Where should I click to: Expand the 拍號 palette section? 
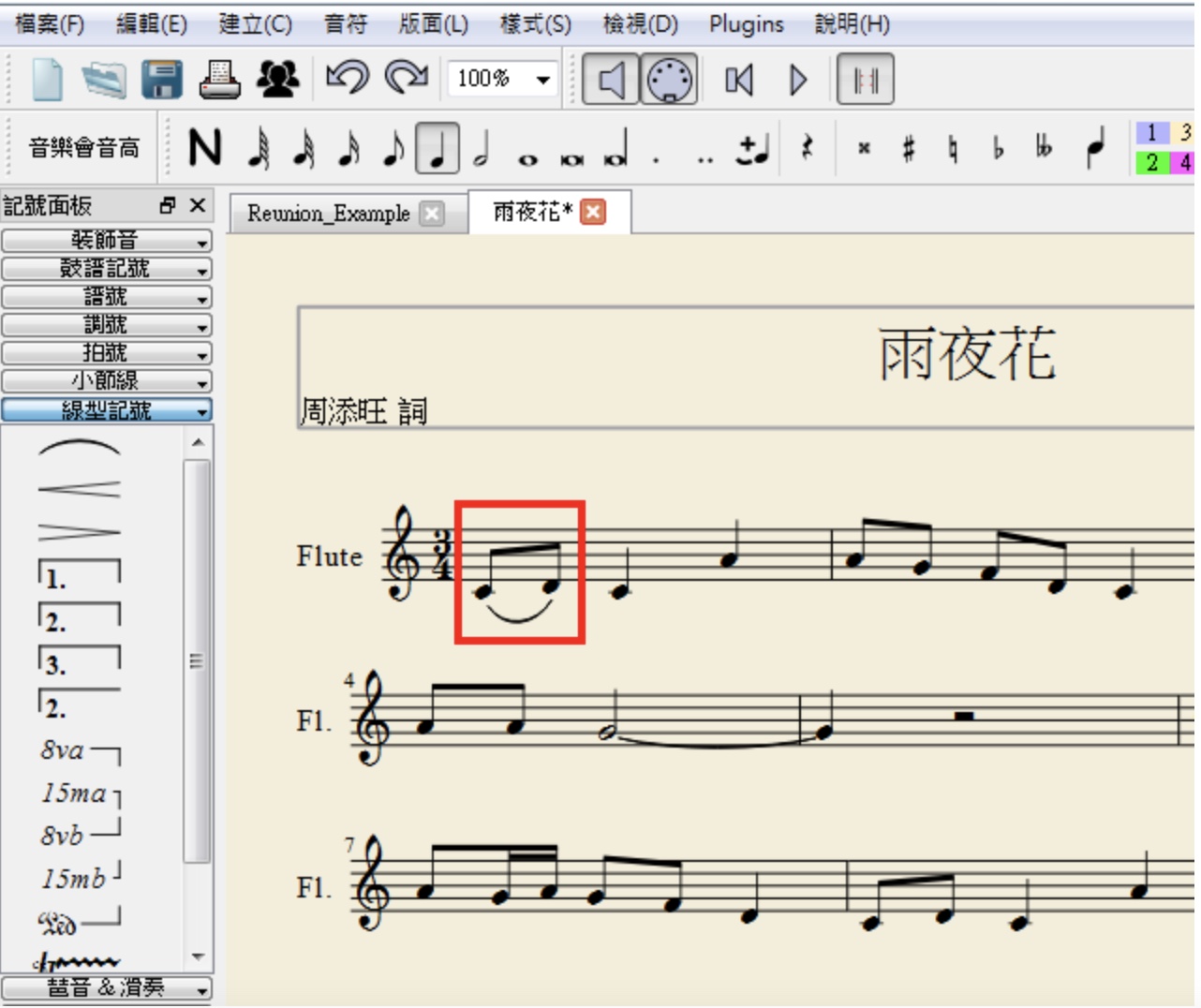107,353
